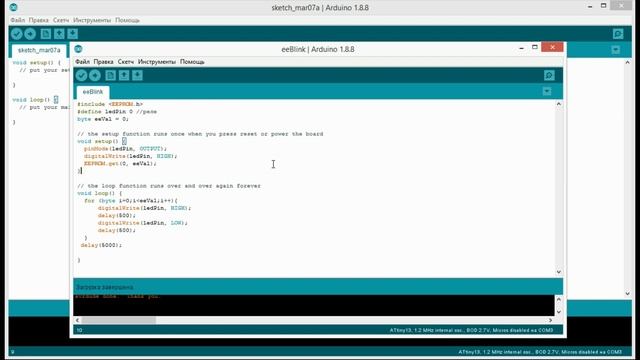The height and width of the screenshot is (360, 640).
Task: Open Файл menu in eeBlink window
Action: point(82,62)
